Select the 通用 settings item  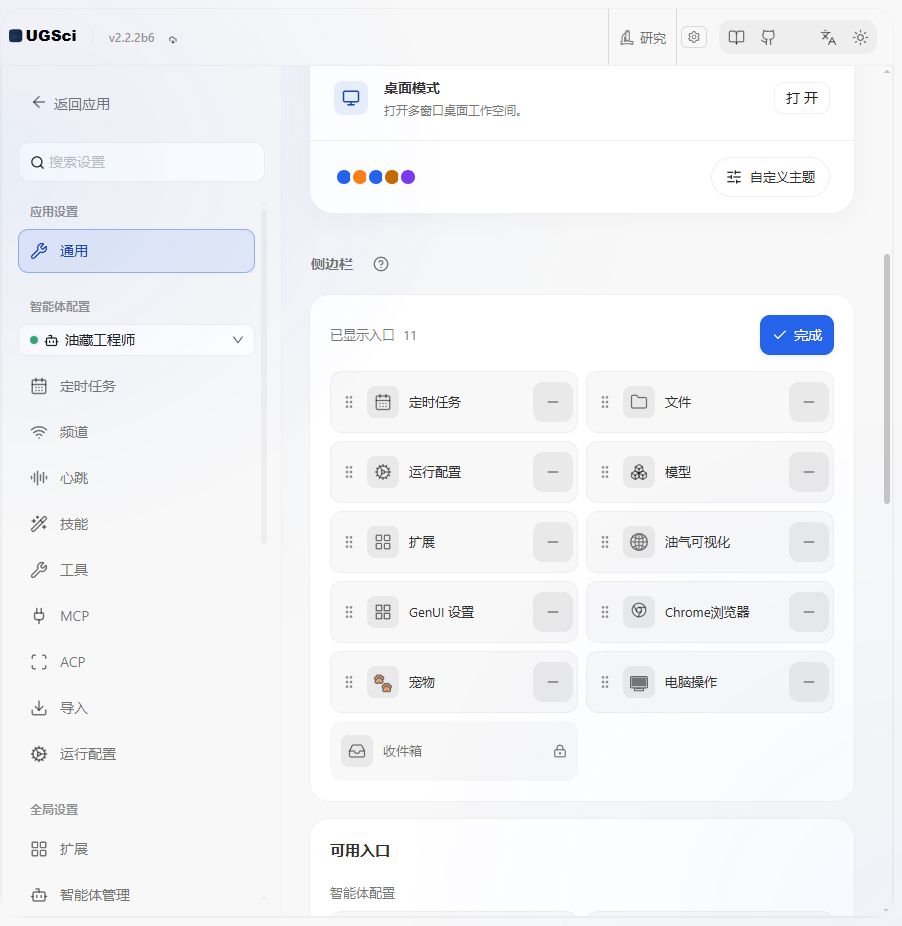click(136, 251)
